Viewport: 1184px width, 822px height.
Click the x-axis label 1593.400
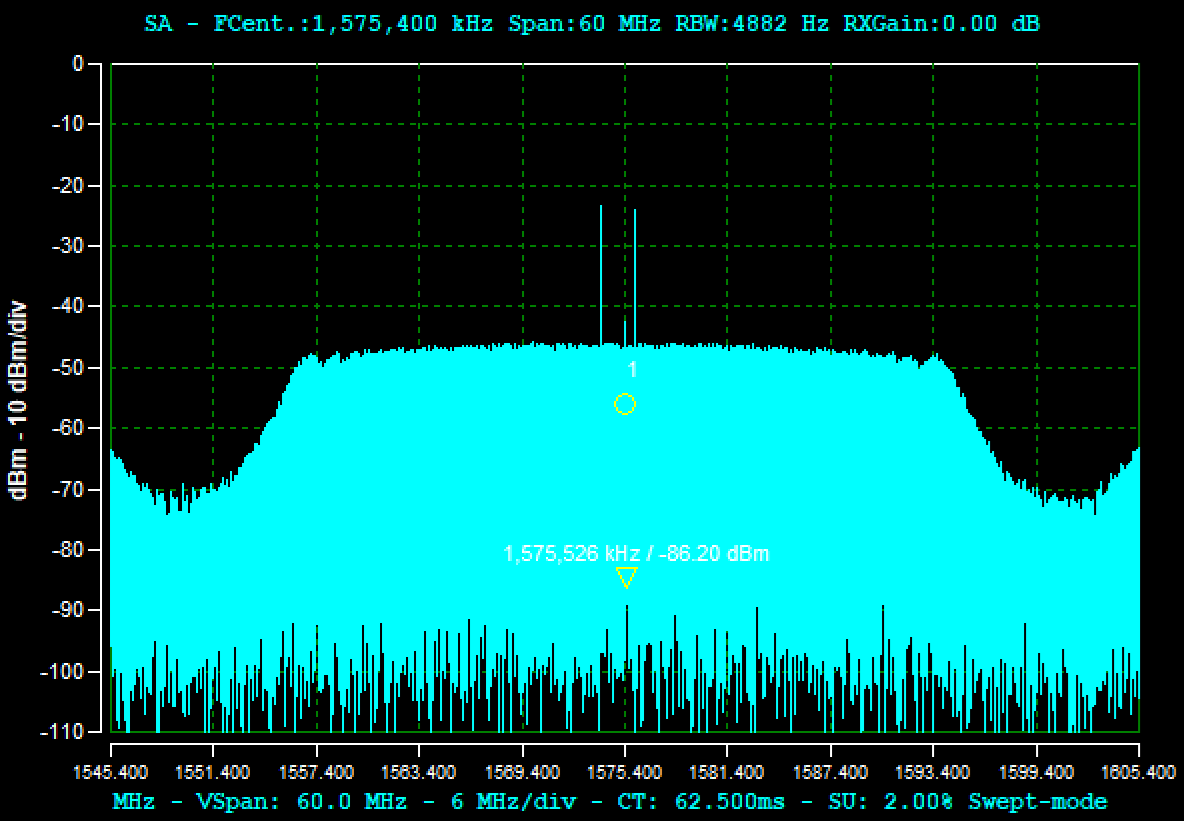pyautogui.click(x=933, y=772)
